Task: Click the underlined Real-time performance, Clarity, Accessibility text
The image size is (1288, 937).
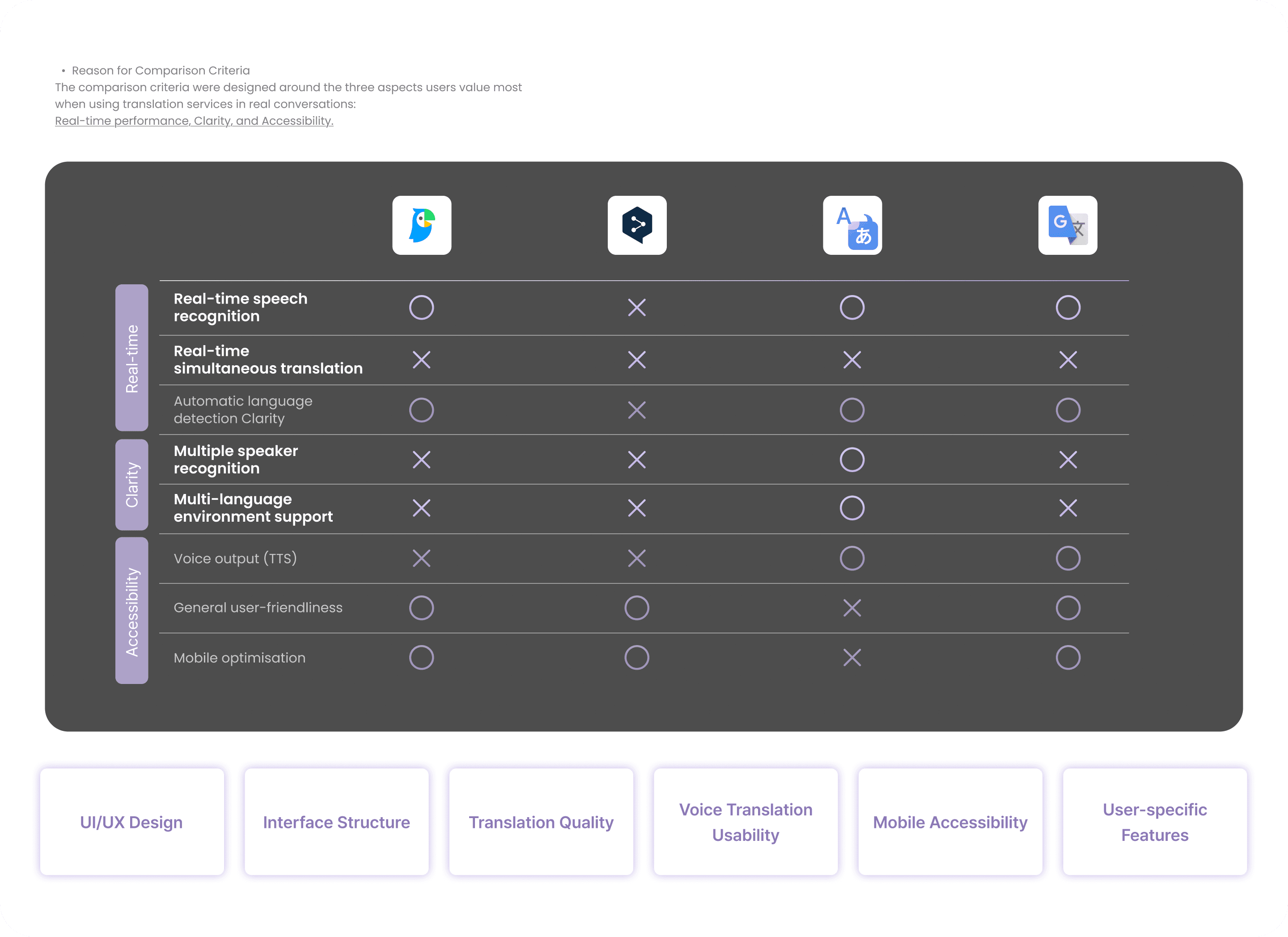Action: point(194,121)
